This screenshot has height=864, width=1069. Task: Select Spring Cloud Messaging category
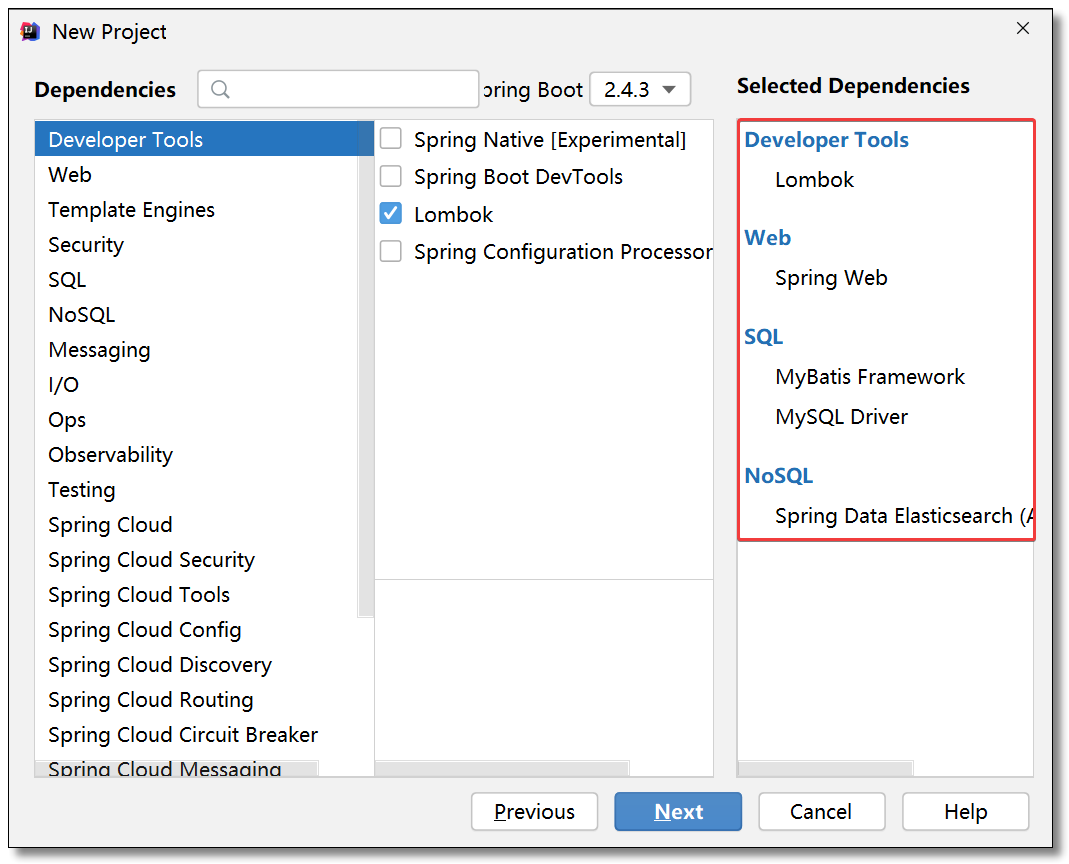(165, 768)
